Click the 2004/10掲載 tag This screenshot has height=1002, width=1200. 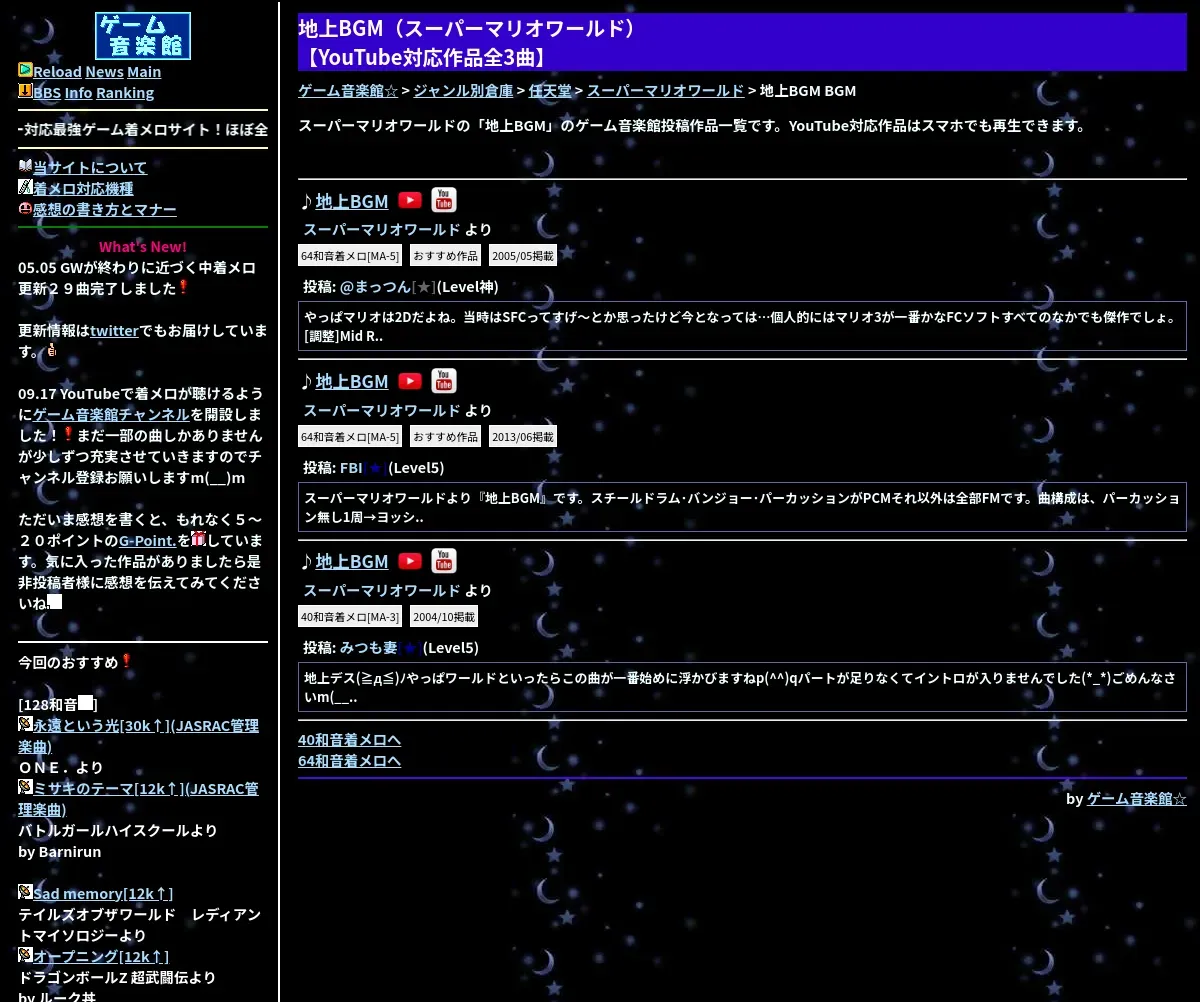point(444,616)
